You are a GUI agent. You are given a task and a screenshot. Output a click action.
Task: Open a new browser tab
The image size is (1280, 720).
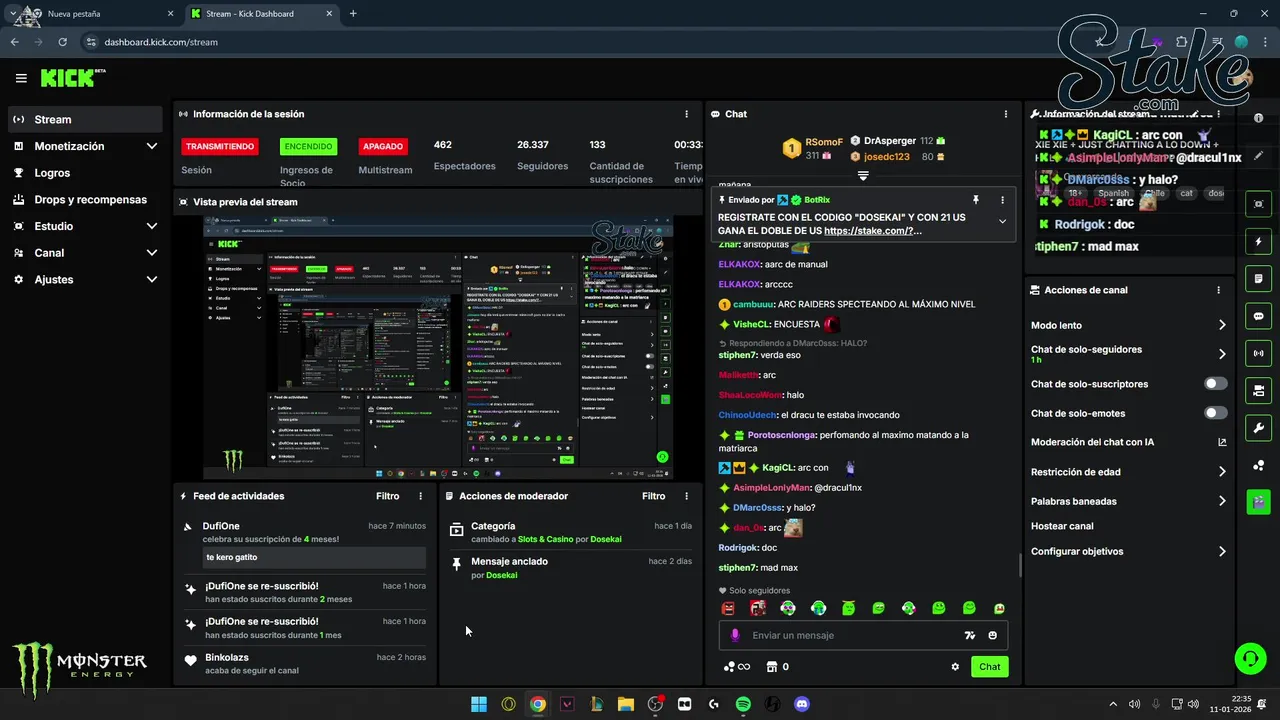tap(353, 14)
